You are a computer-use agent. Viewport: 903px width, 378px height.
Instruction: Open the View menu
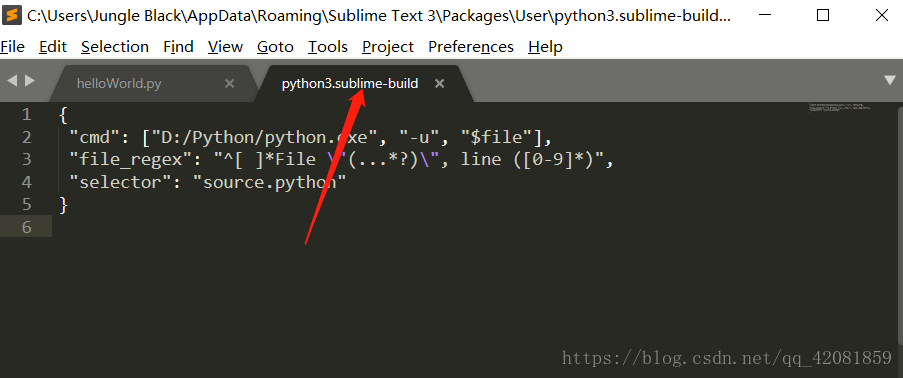point(225,47)
